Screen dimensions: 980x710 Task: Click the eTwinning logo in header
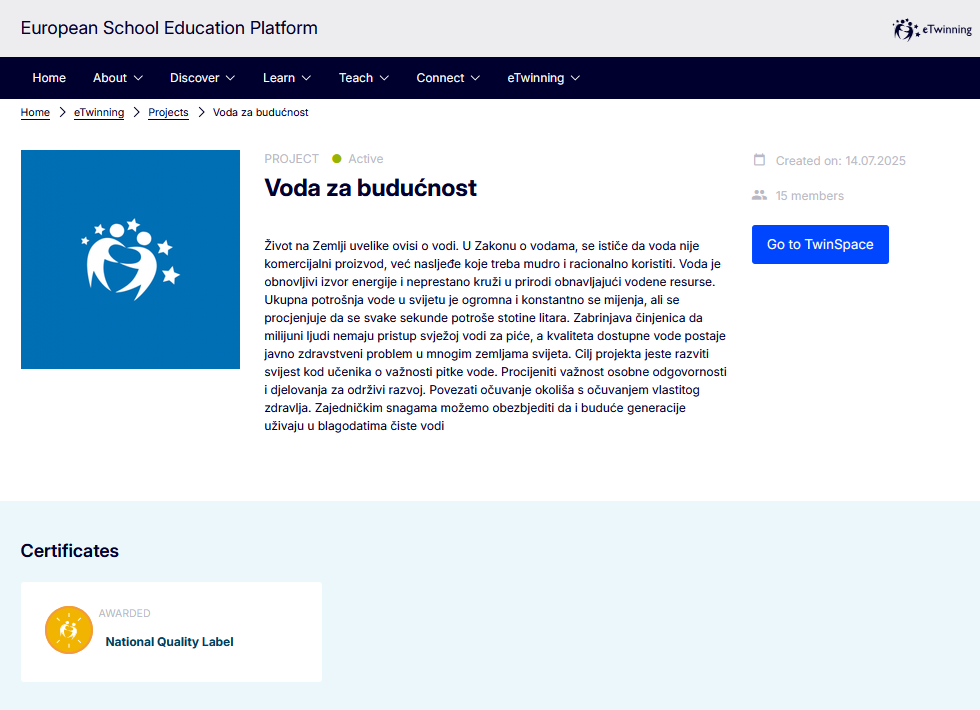point(932,29)
